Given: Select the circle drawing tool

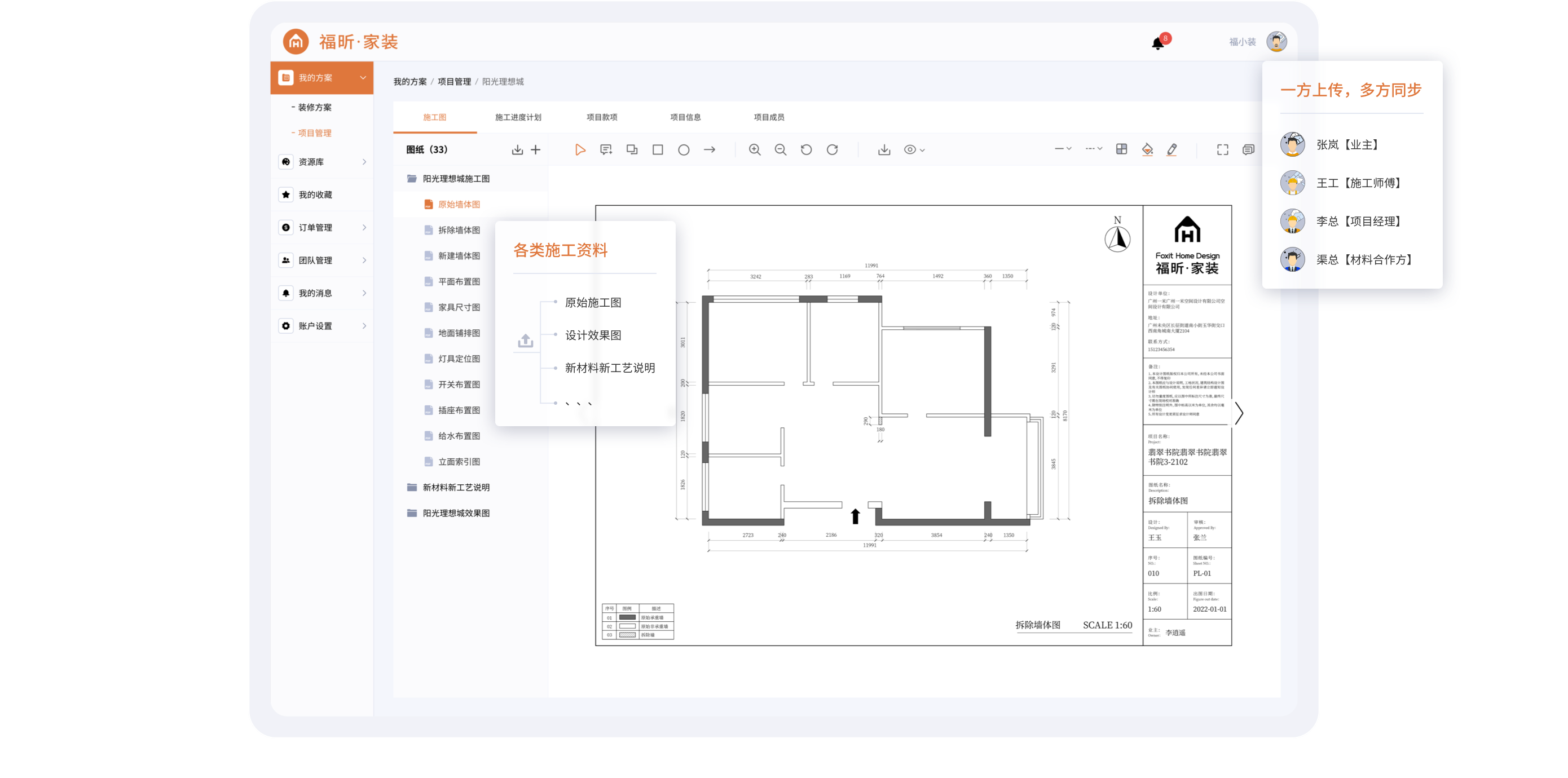Looking at the screenshot, I should [x=684, y=149].
